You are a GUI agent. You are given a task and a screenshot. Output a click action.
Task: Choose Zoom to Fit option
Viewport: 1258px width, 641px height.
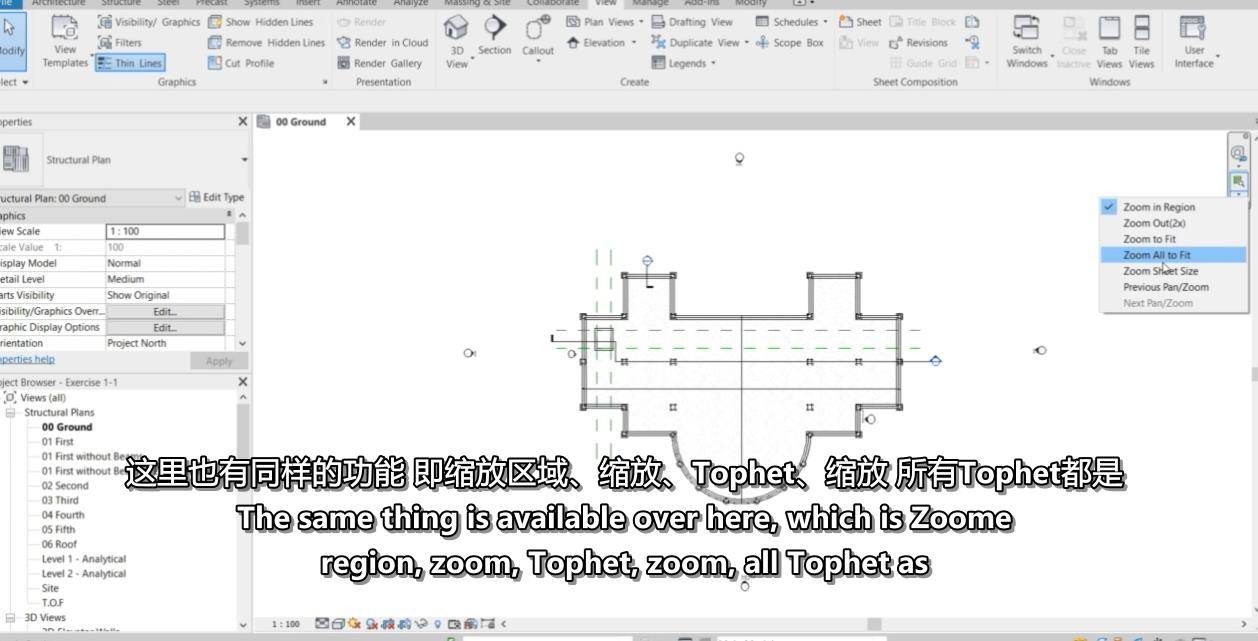[1173, 239]
